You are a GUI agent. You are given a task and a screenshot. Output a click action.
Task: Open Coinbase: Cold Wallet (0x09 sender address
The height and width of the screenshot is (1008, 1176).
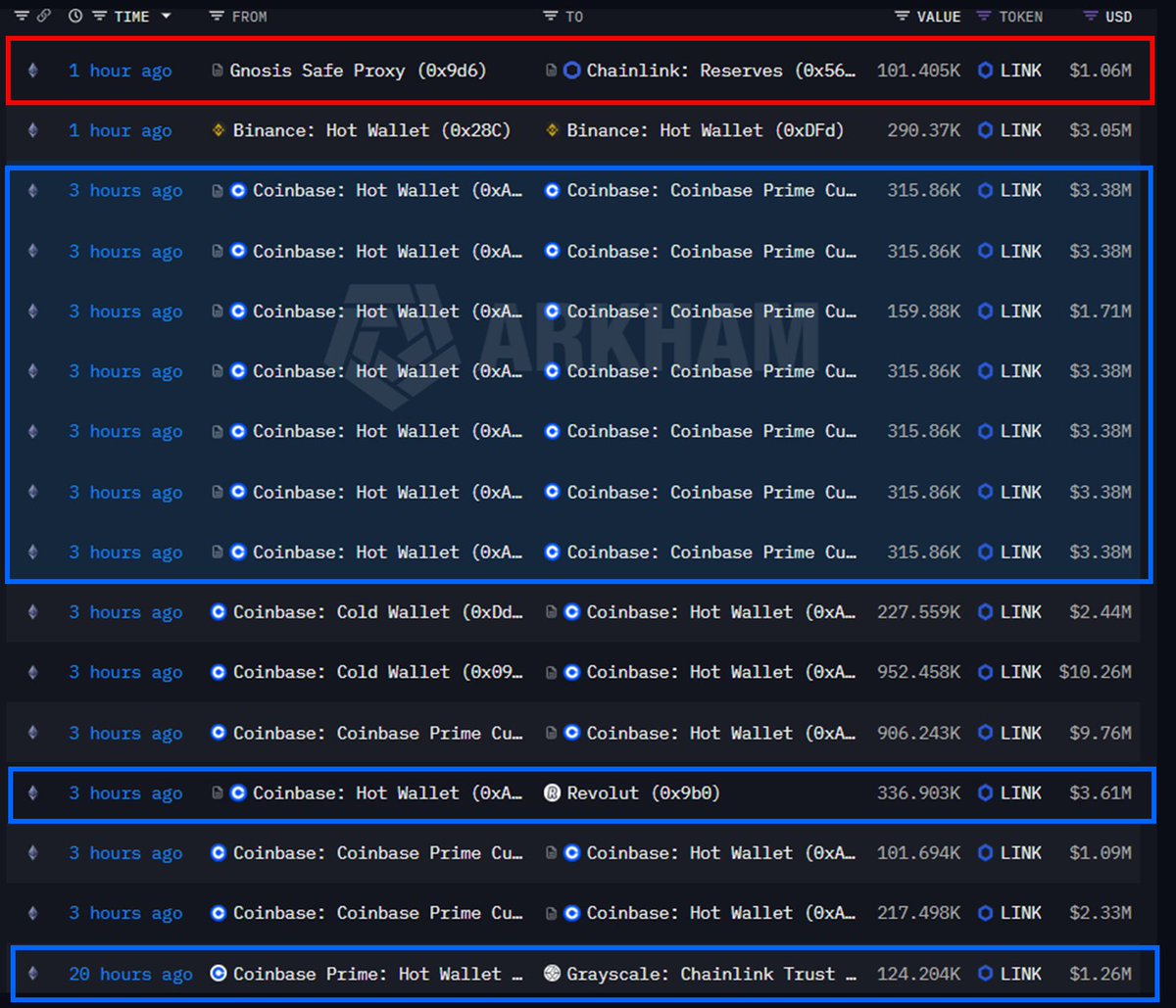[377, 672]
